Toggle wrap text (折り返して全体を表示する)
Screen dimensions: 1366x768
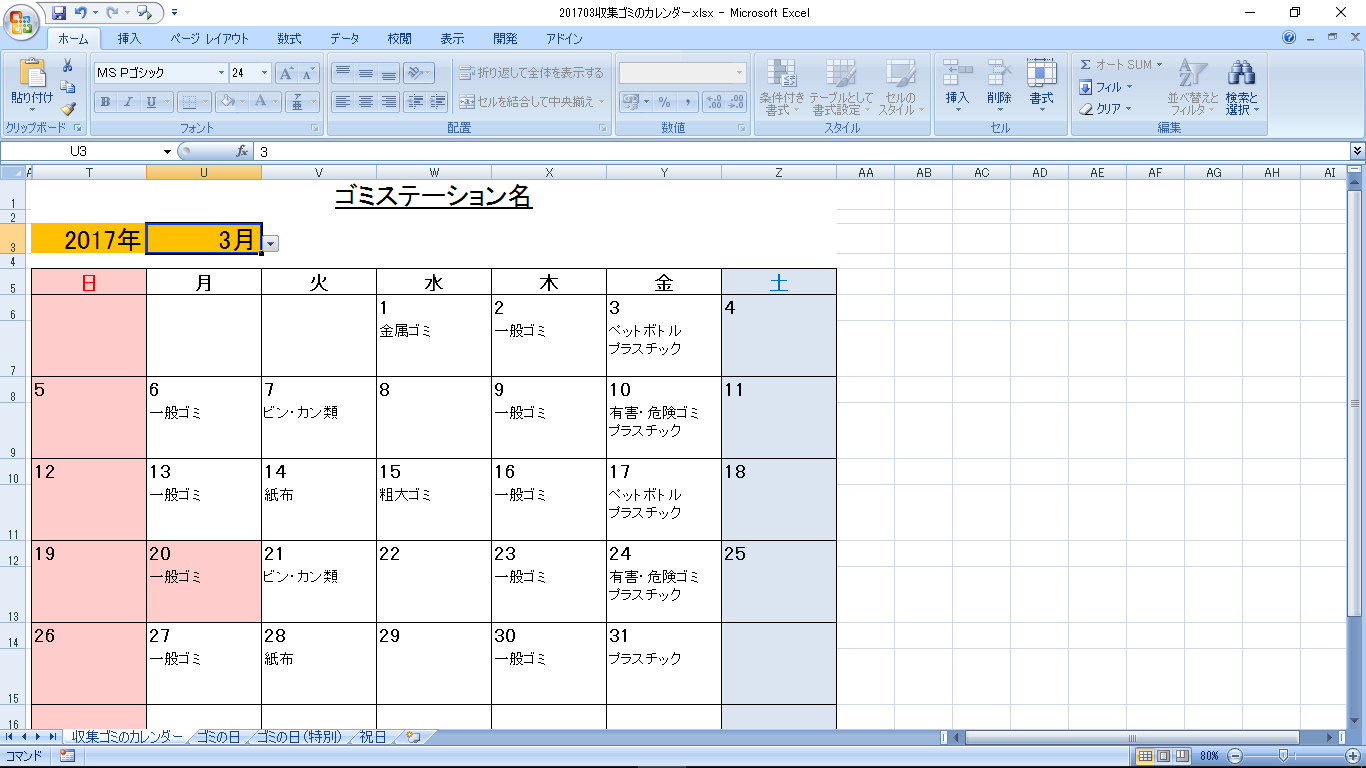coord(532,73)
